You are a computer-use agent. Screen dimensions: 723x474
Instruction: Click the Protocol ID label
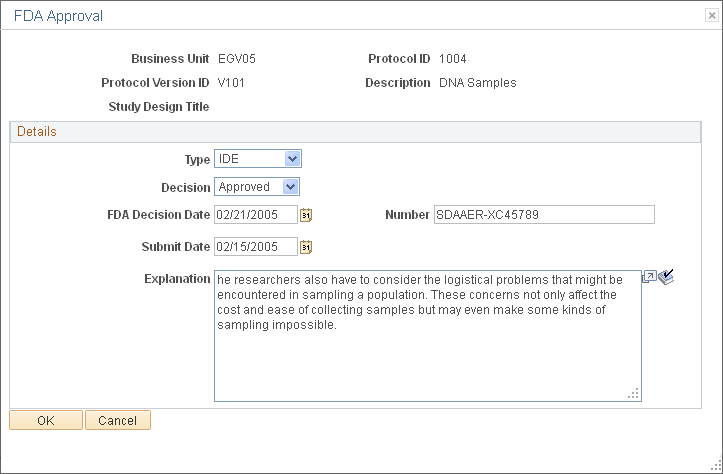click(x=399, y=59)
